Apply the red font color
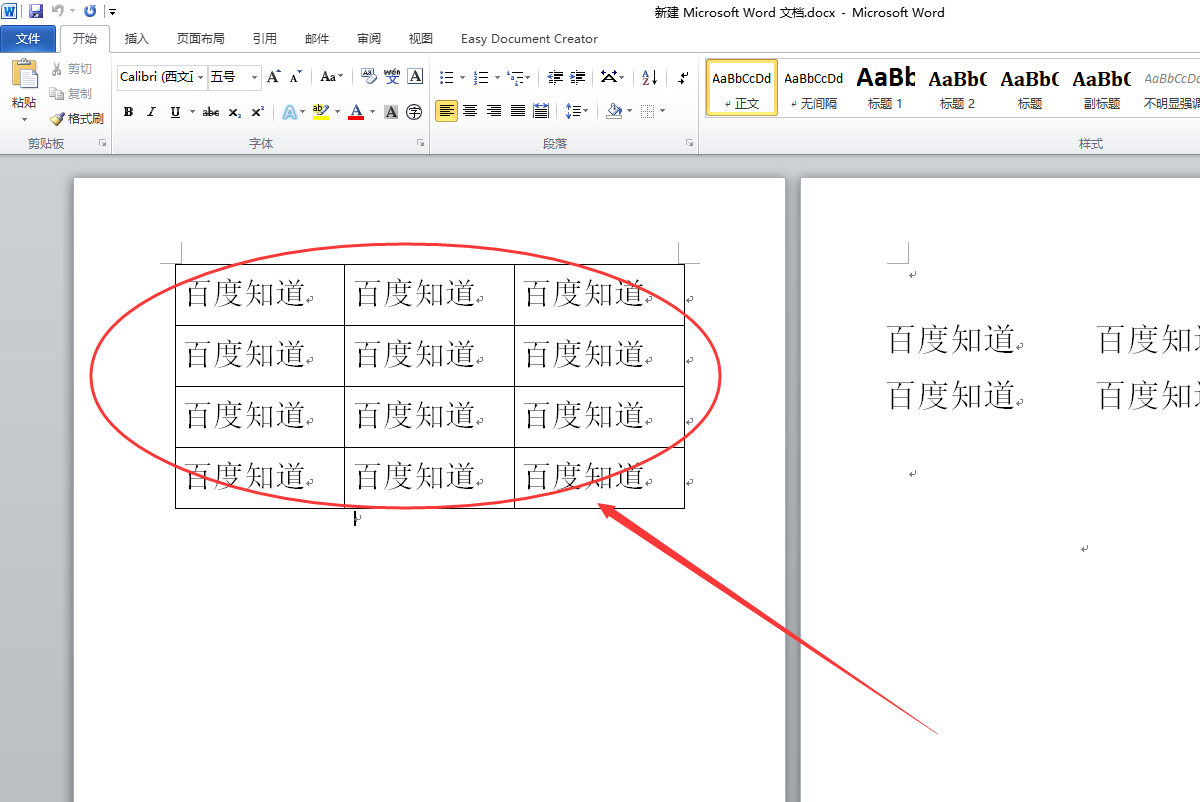 click(356, 112)
